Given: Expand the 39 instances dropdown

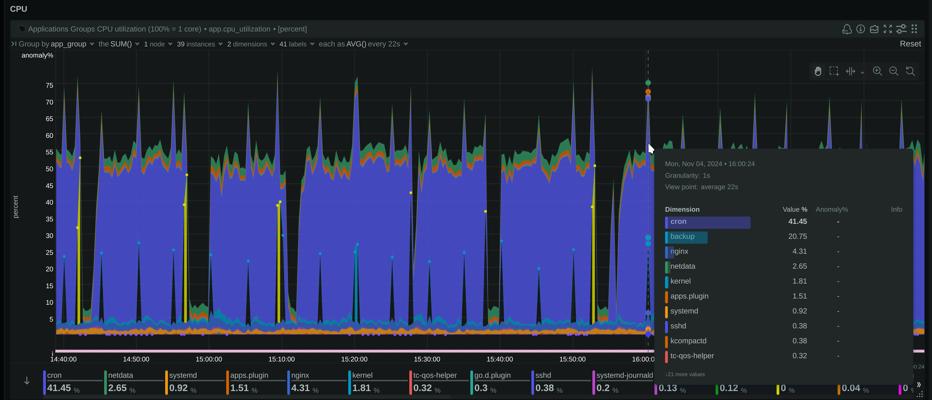Looking at the screenshot, I should click(194, 44).
